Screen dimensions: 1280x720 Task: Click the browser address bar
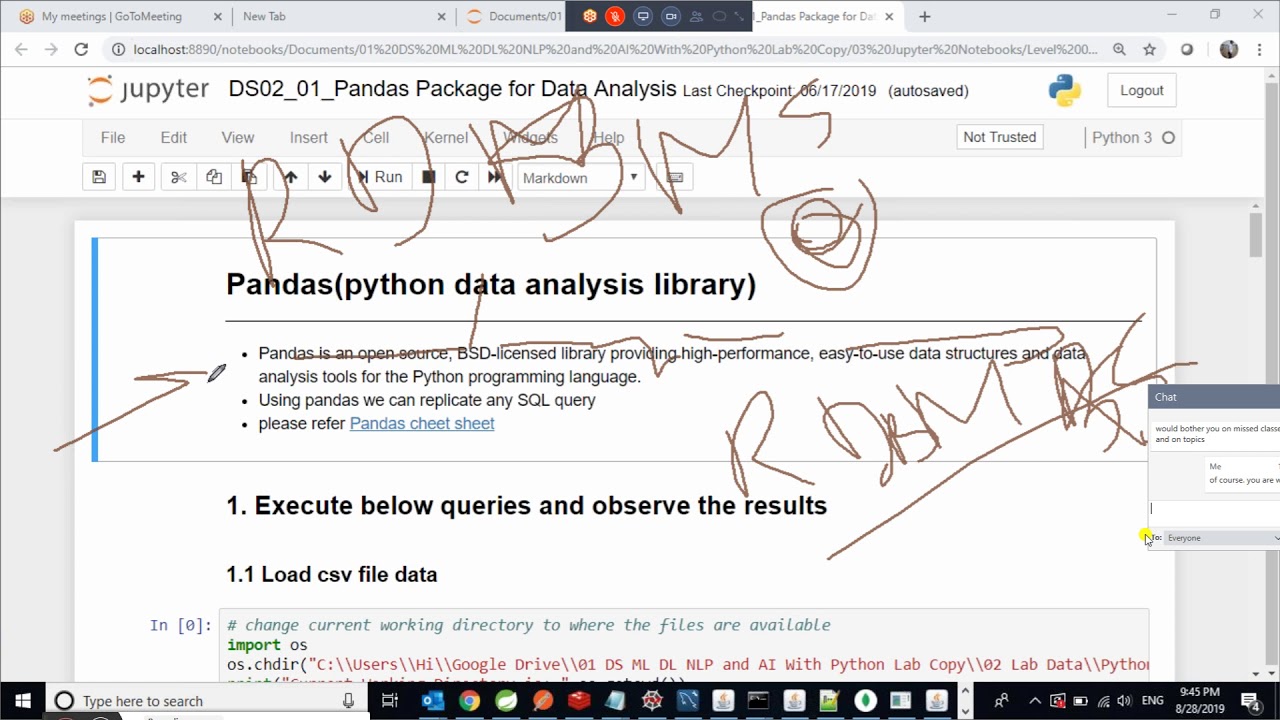point(615,49)
